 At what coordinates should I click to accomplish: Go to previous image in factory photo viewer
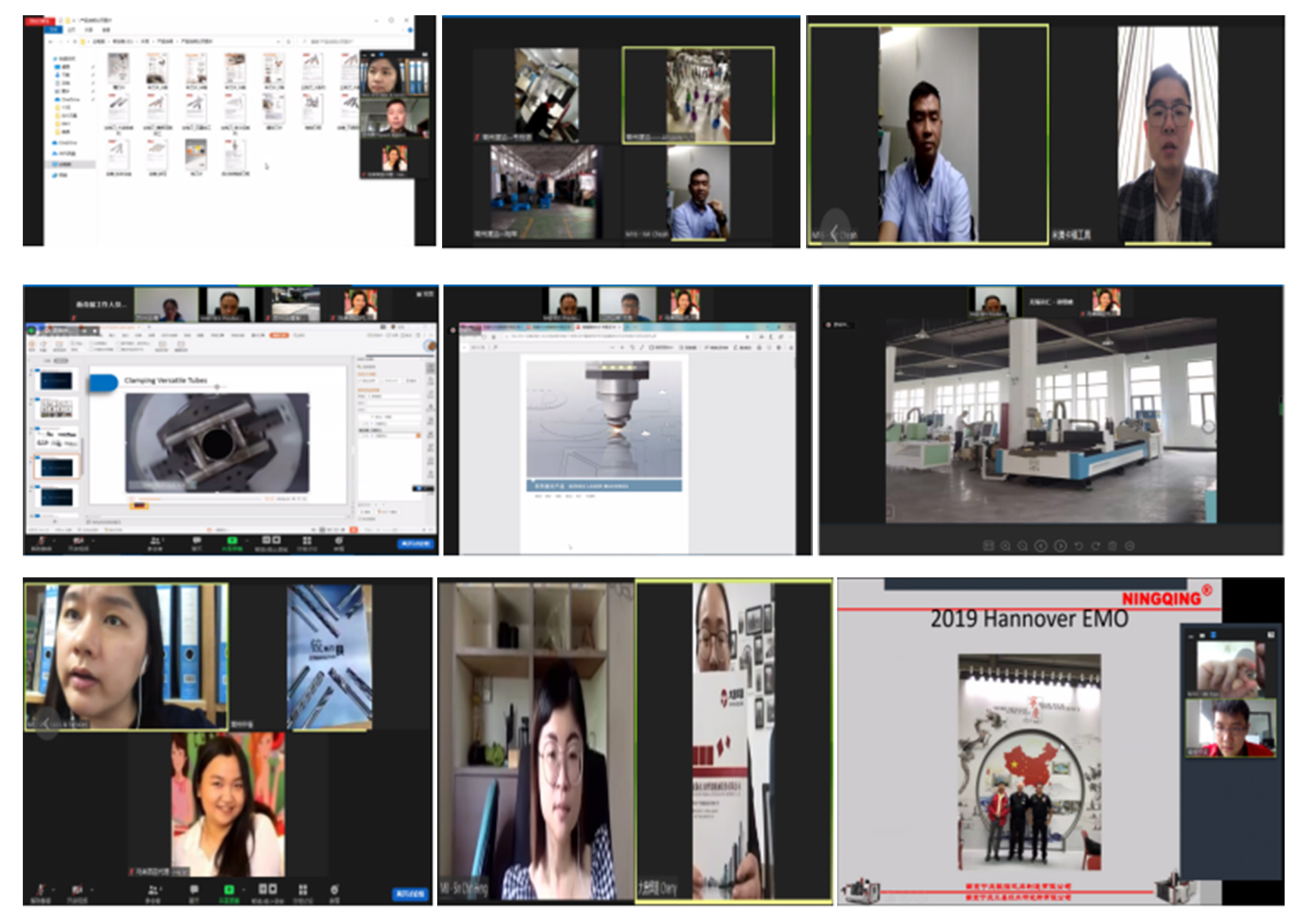pyautogui.click(x=1041, y=546)
